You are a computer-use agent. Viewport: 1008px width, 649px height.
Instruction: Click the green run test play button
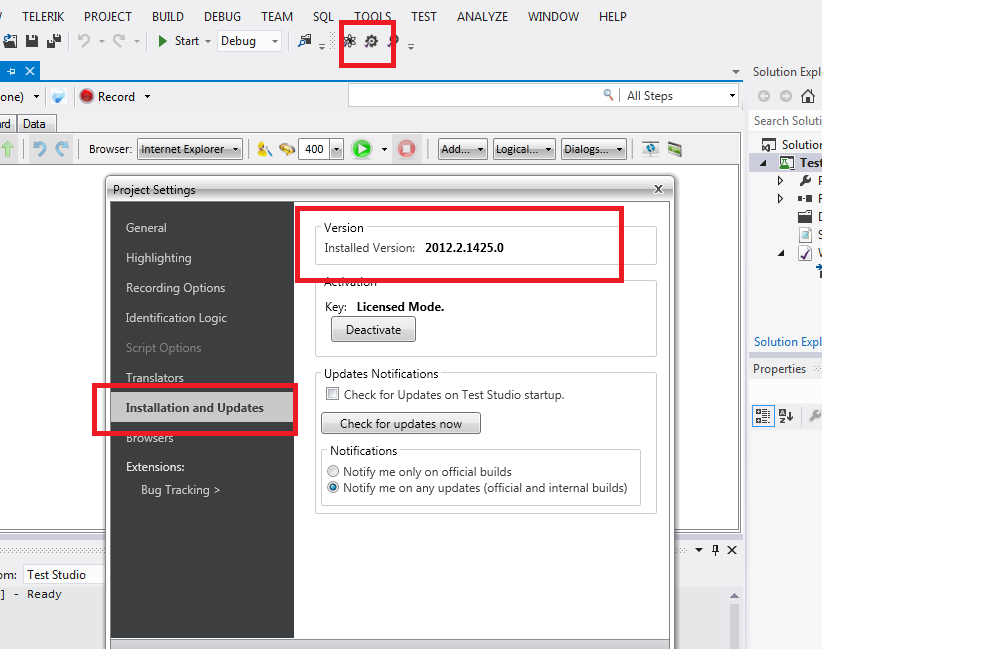pos(362,149)
